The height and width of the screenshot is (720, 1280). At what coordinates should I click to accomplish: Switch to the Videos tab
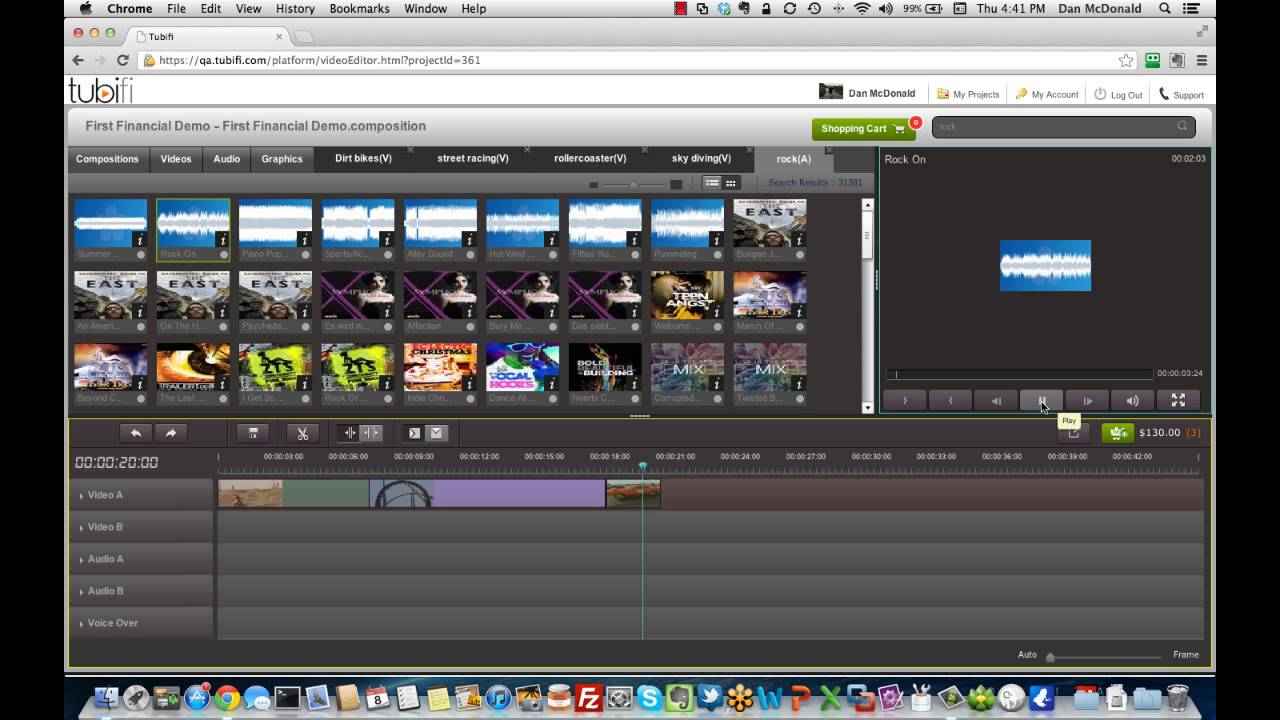[176, 159]
